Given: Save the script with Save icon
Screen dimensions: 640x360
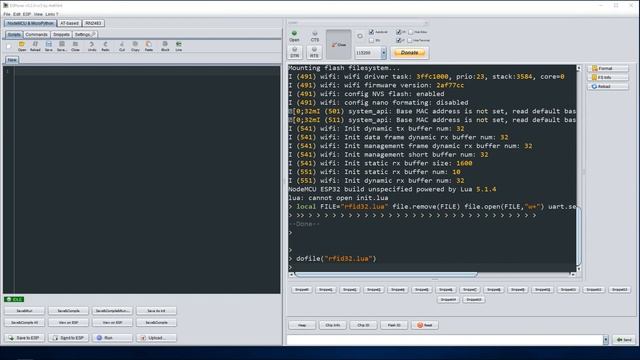Looking at the screenshot, I should click(49, 46).
